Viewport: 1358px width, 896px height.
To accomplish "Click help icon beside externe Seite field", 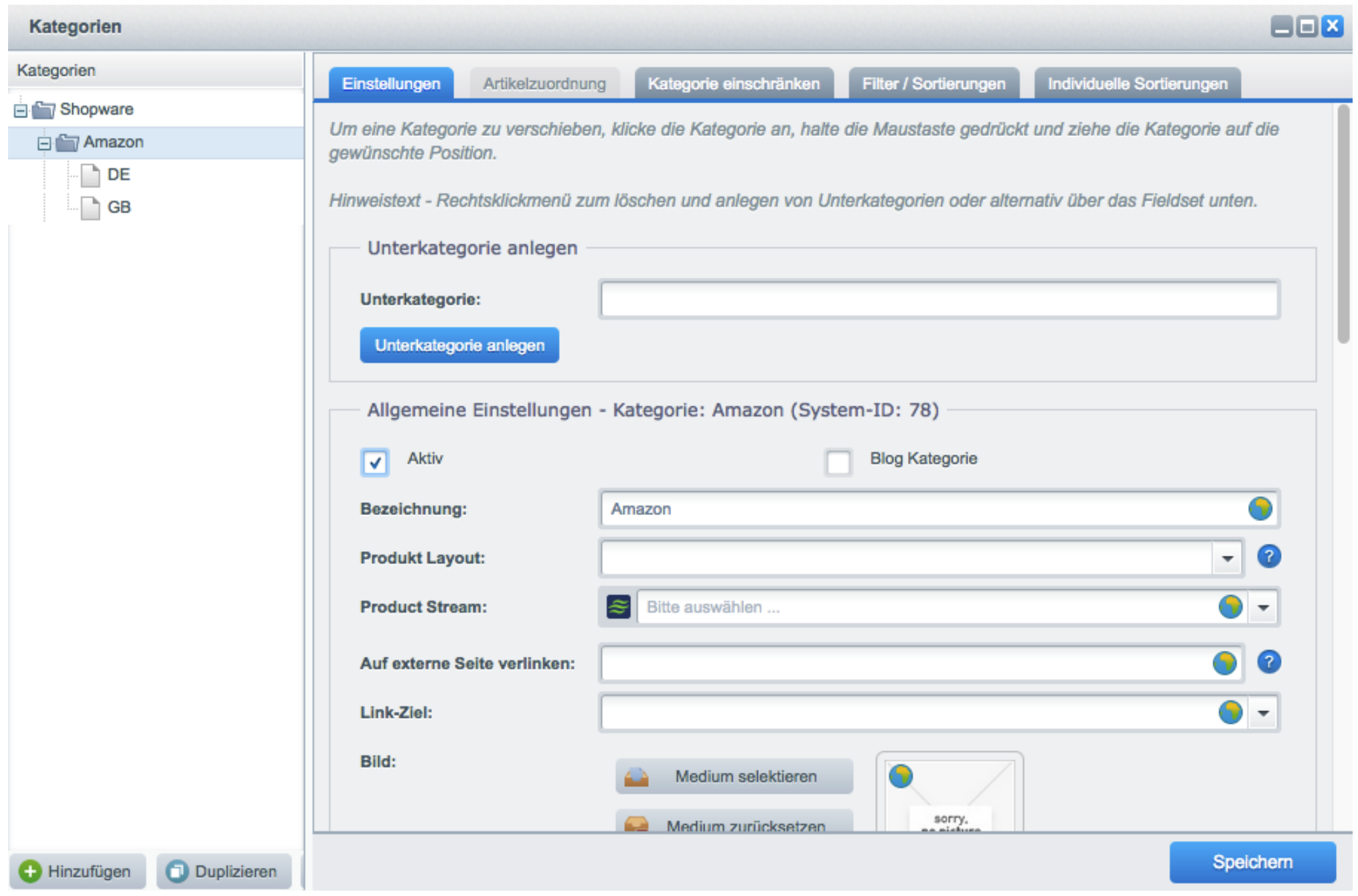I will [x=1268, y=662].
